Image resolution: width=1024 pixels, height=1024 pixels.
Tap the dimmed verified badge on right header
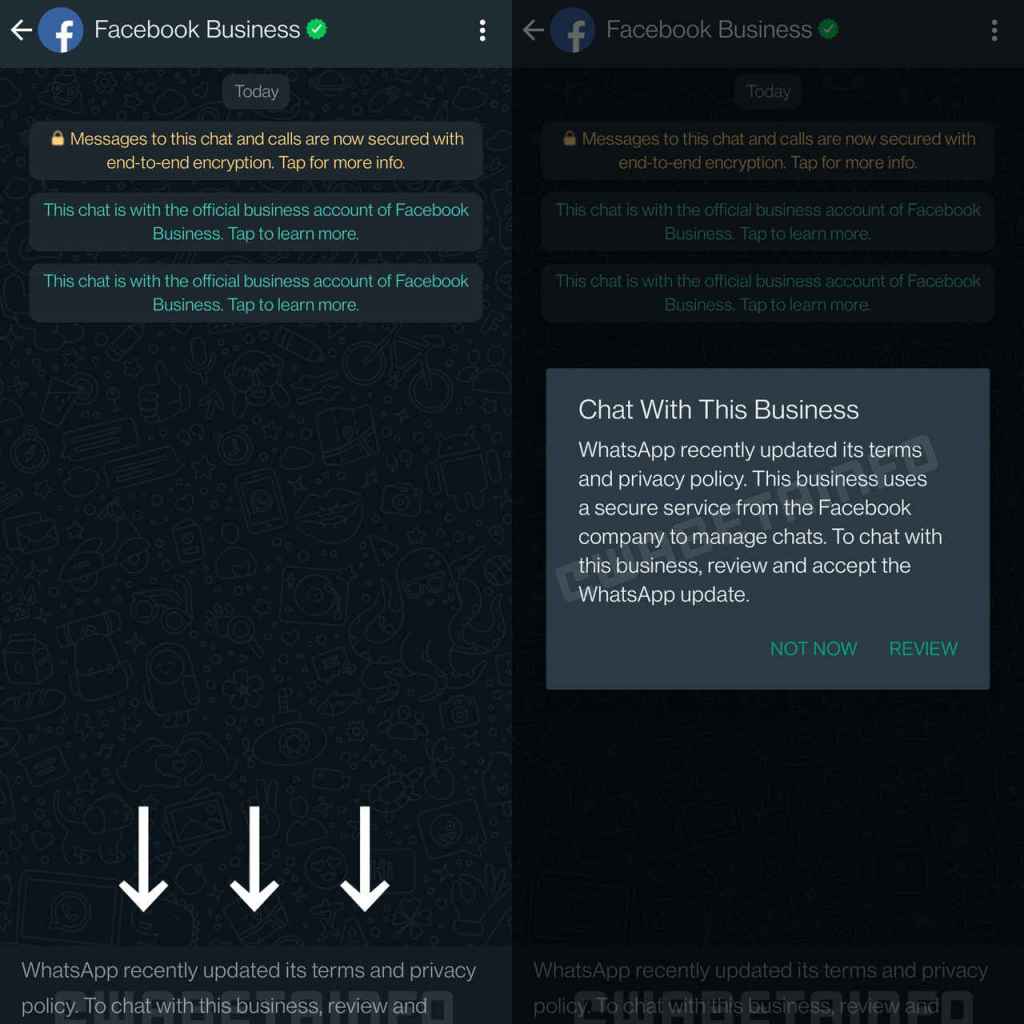pos(829,29)
